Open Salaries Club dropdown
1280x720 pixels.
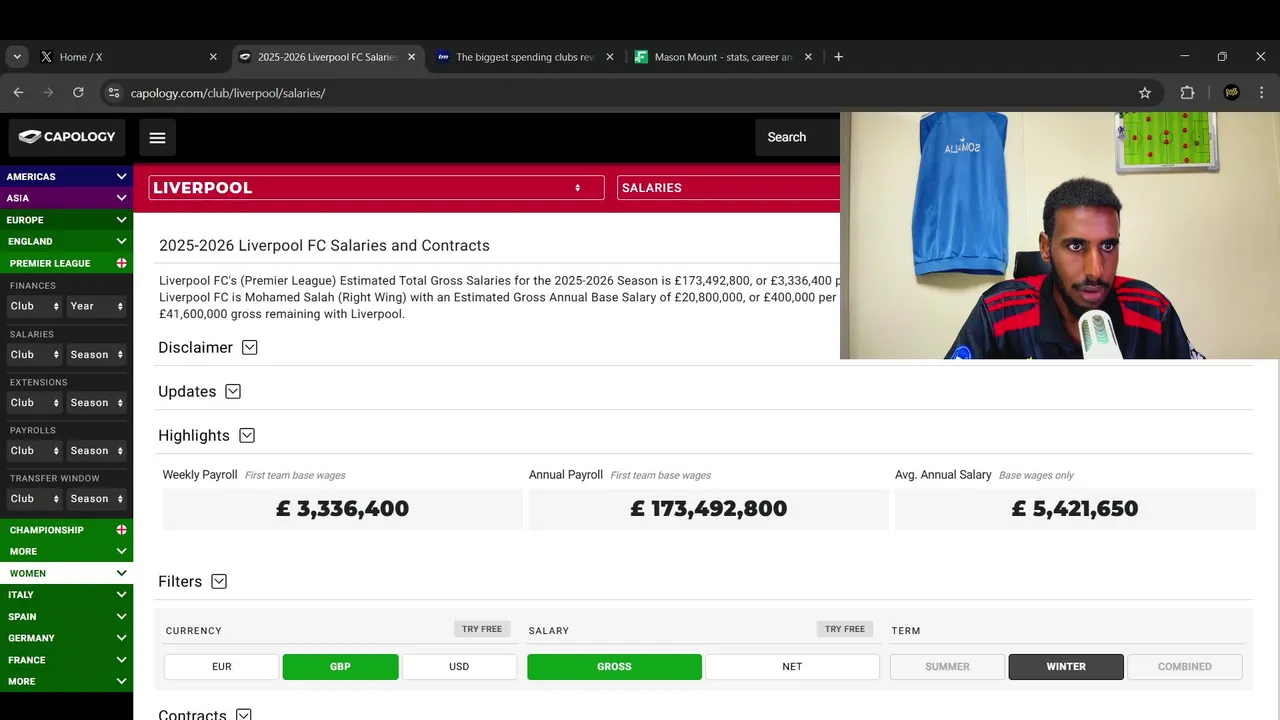[x=35, y=354]
